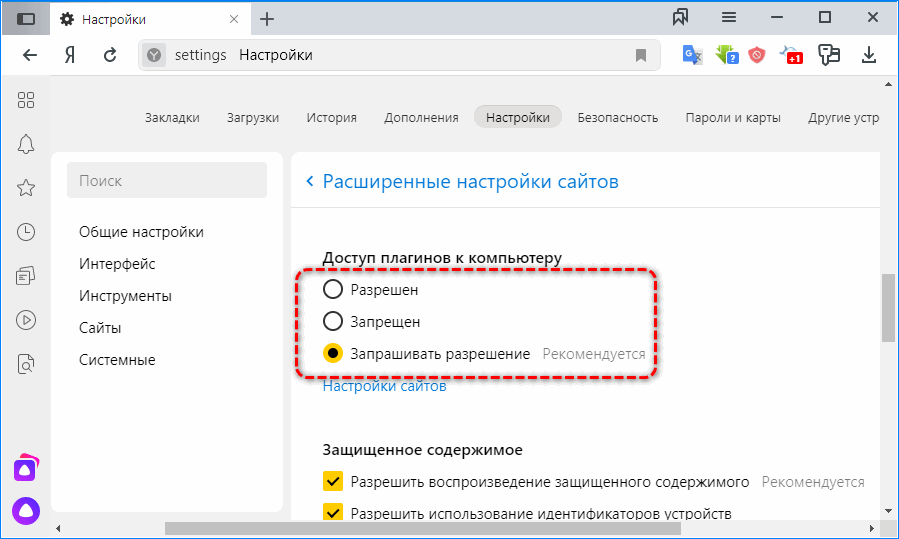Open the Сайты settings section
The height and width of the screenshot is (539, 899).
tap(100, 328)
